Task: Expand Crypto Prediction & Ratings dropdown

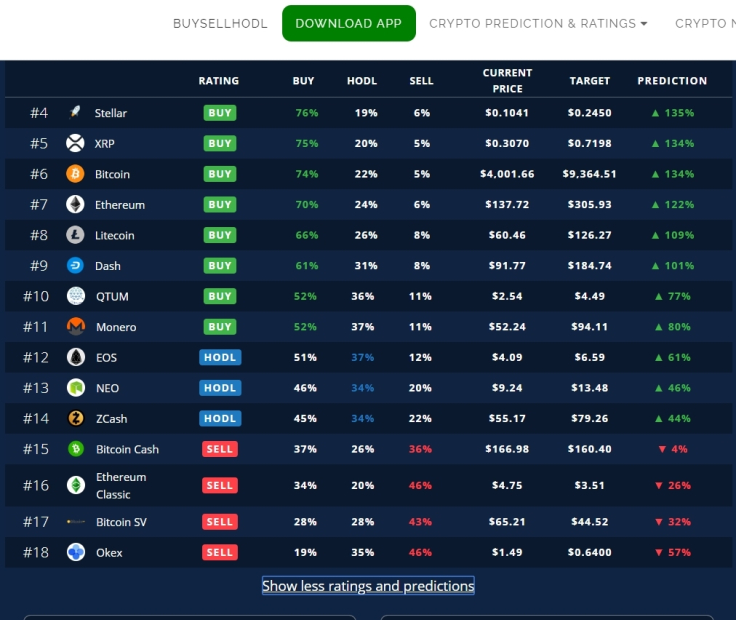Action: pos(538,23)
